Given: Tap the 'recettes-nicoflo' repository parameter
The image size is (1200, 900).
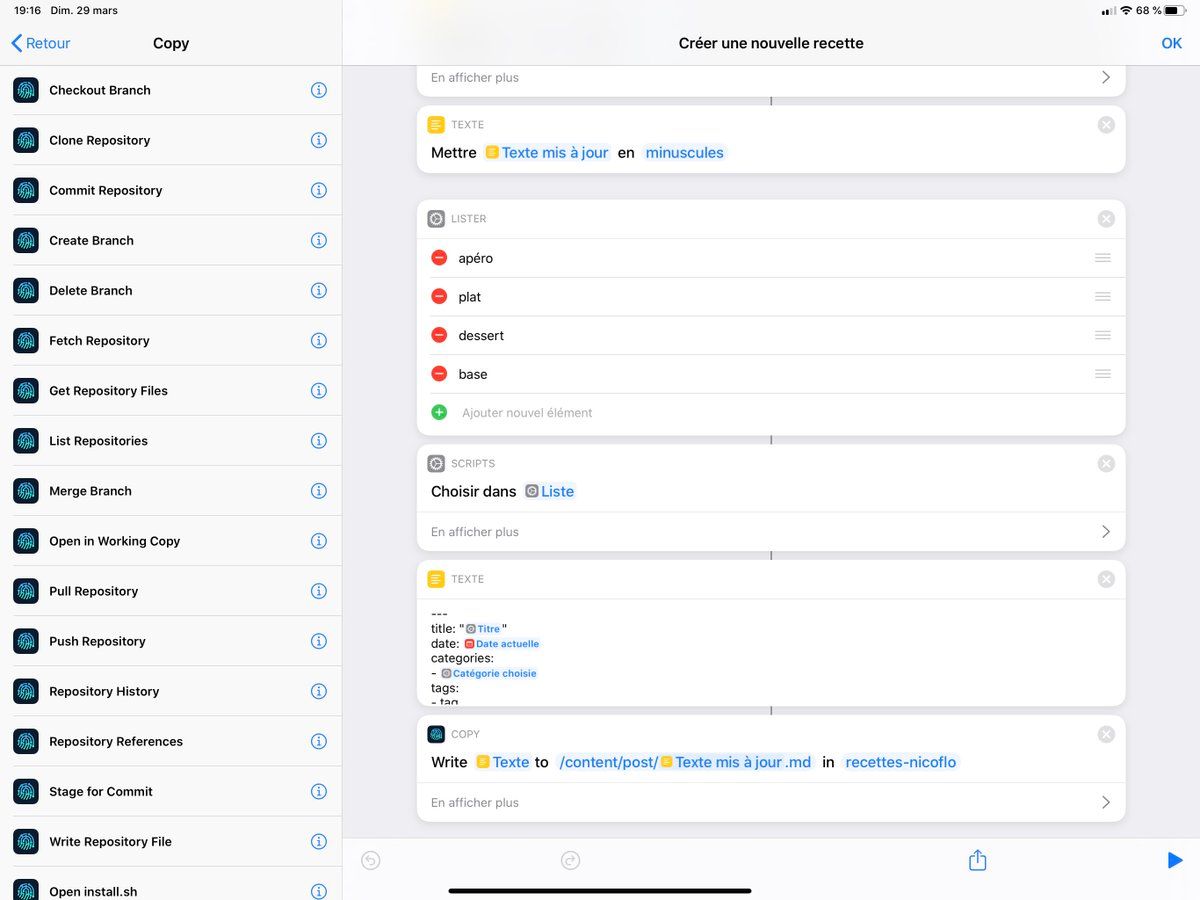Looking at the screenshot, I should [x=900, y=762].
